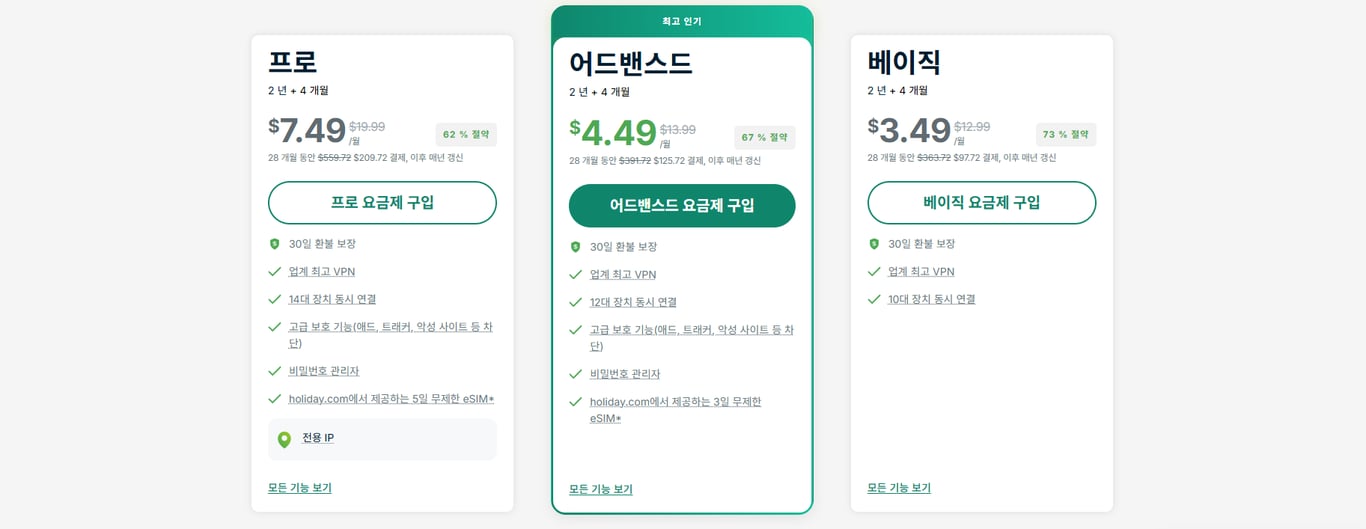
Task: Click the shield icon in 어드밴스드 plan
Action: pyautogui.click(x=575, y=247)
